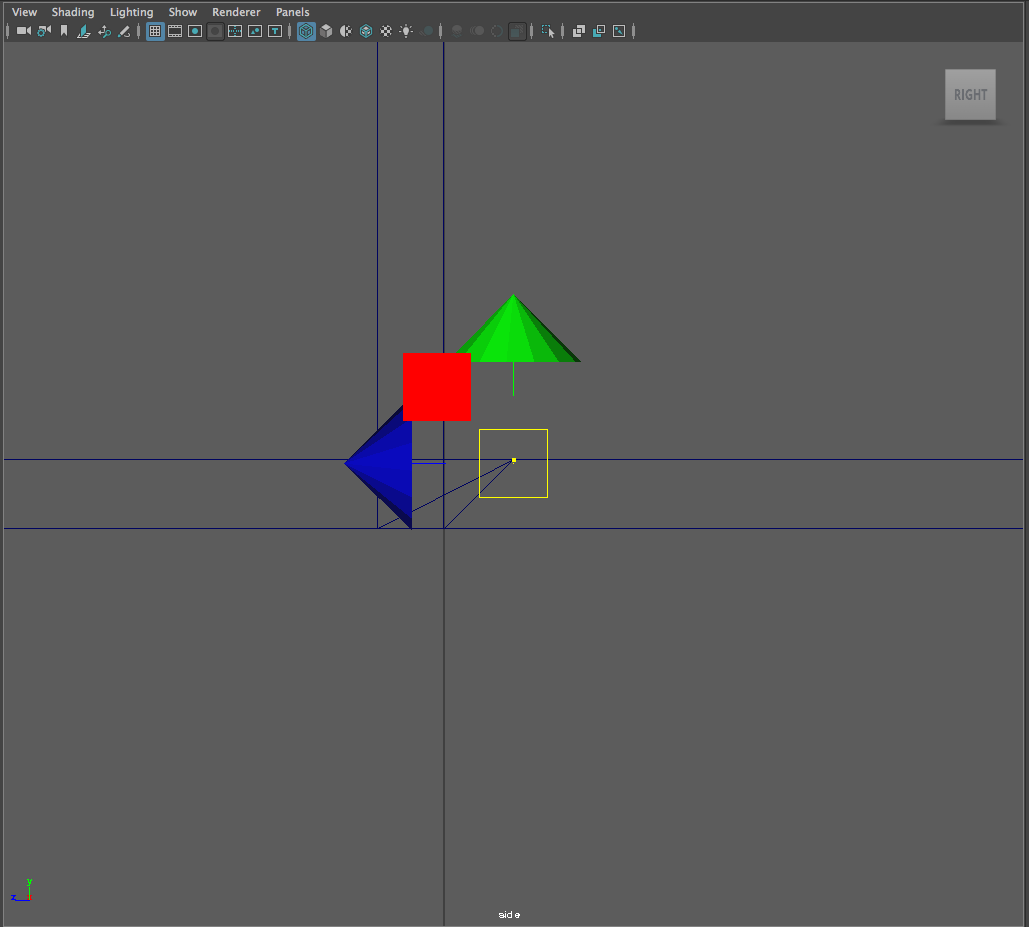This screenshot has width=1029, height=927.
Task: Open the Panels menu
Action: pyautogui.click(x=292, y=12)
